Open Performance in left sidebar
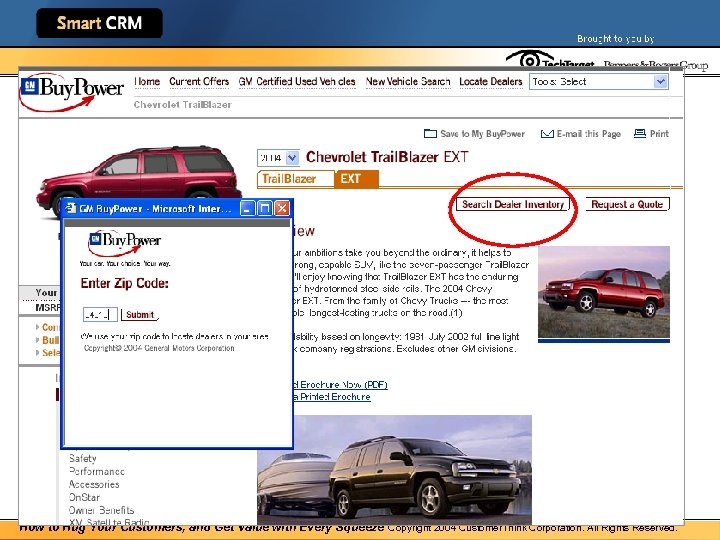The height and width of the screenshot is (540, 720). tap(96, 471)
